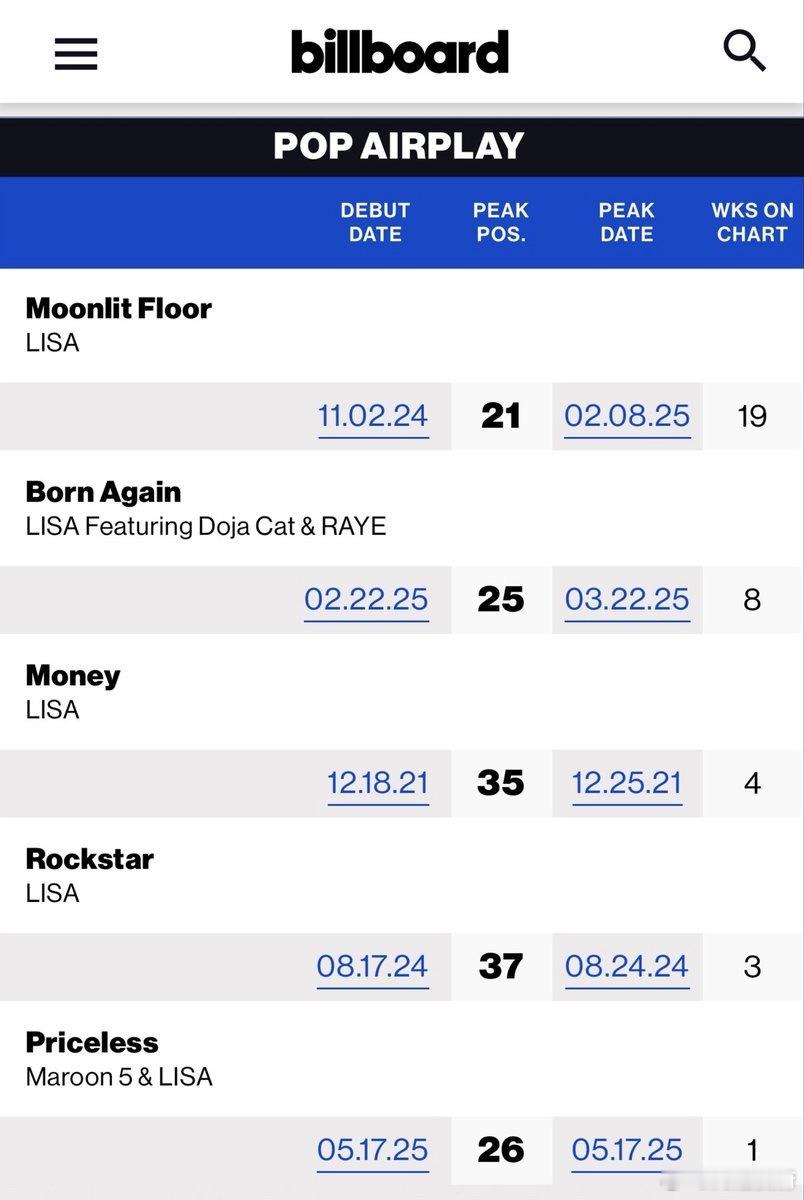The image size is (804, 1200).
Task: Open the hamburger menu icon
Action: 76,52
